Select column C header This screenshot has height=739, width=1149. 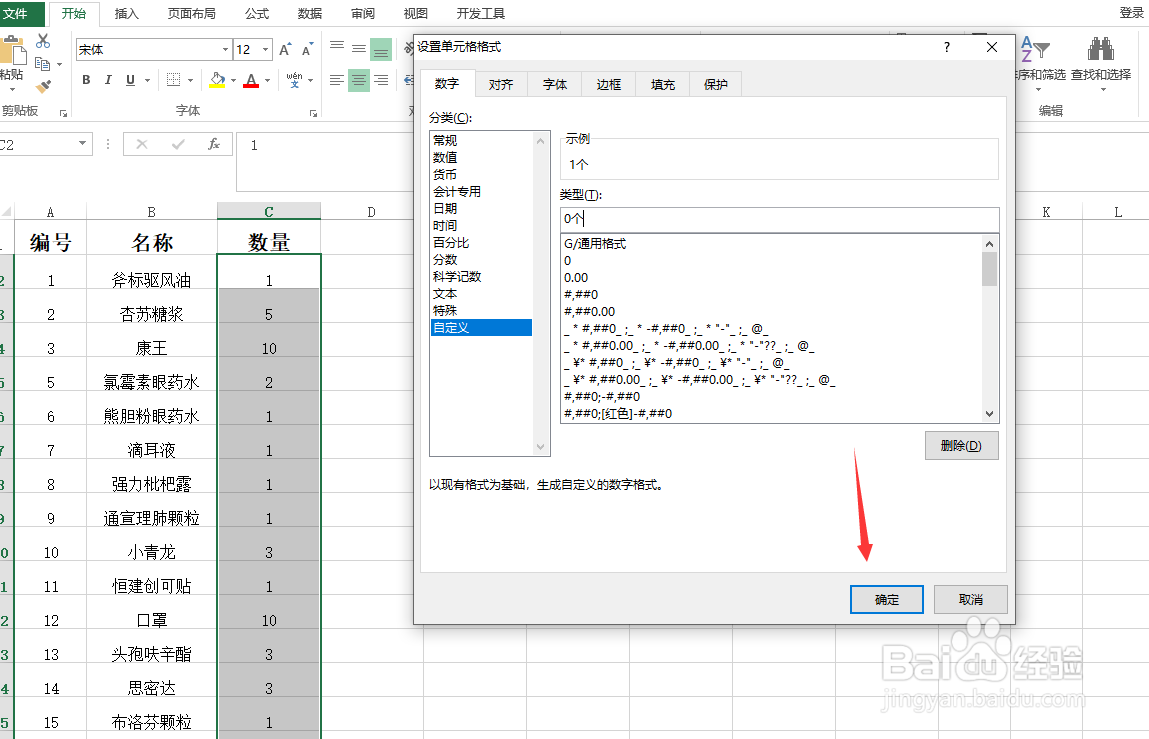[x=269, y=212]
